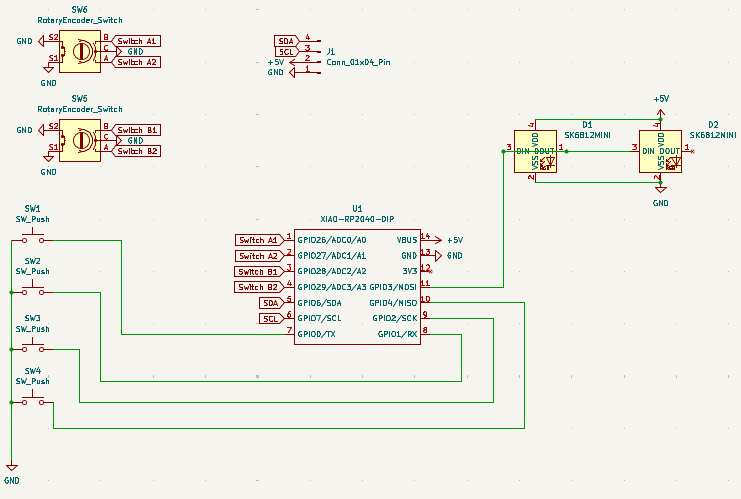Select 'Switch B1' label on U1 pin 3
The image size is (741, 499).
tap(258, 272)
